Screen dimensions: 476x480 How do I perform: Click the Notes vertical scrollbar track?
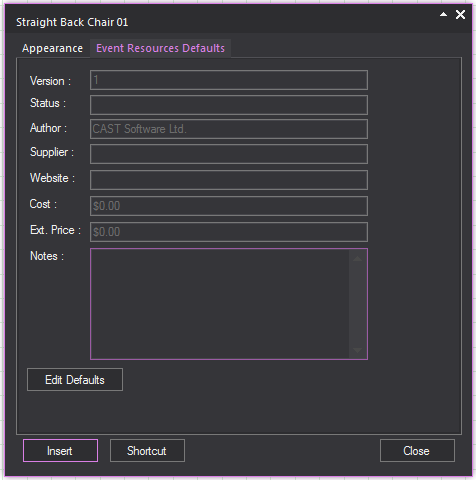(357, 304)
